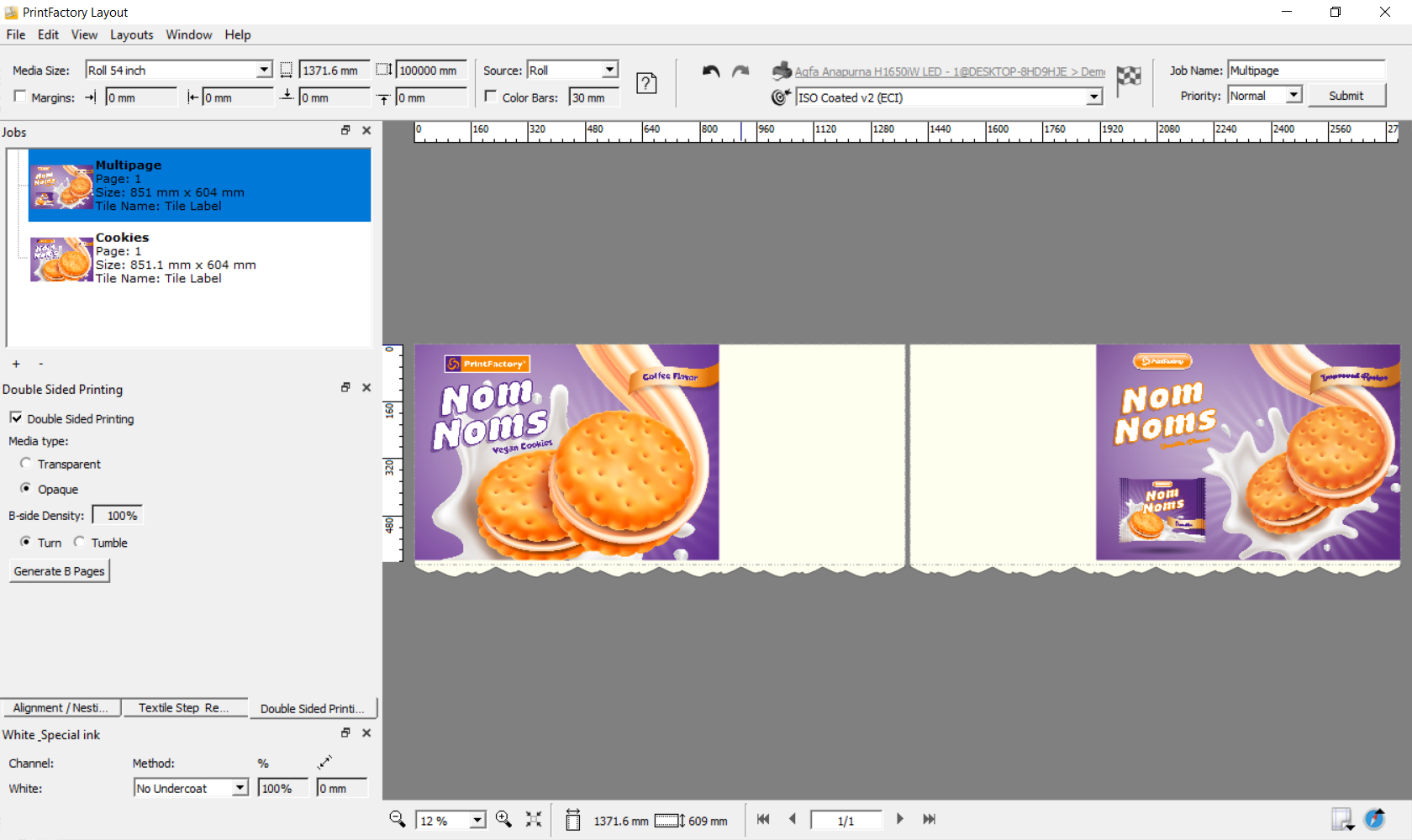
Task: Uncheck Double Sided Printing checkbox
Action: [x=16, y=417]
